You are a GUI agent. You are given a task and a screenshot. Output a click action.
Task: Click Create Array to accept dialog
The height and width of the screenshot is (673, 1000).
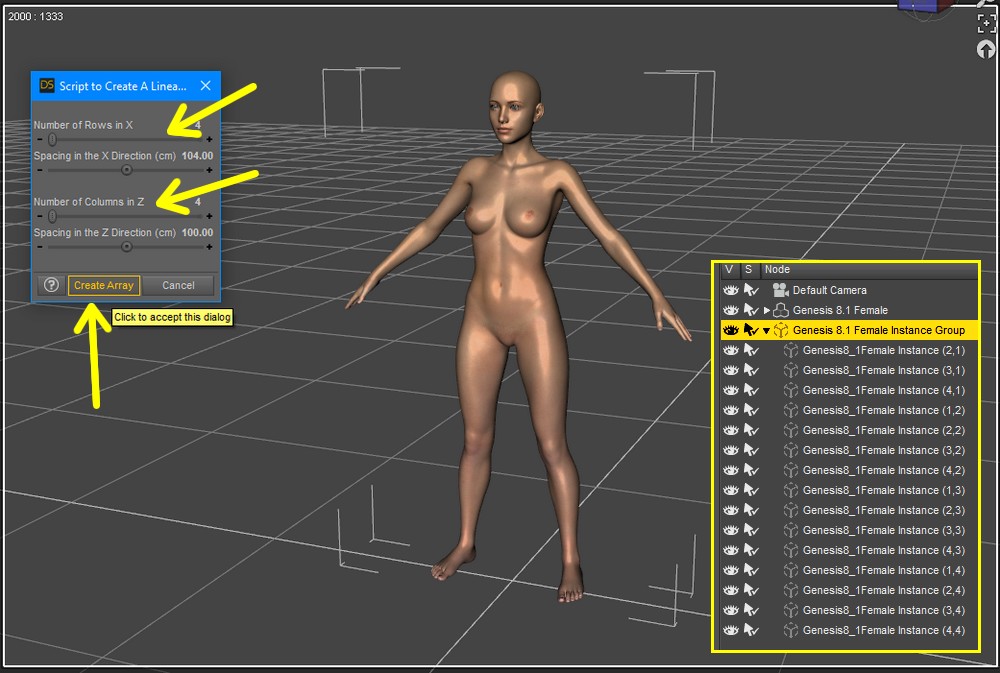(x=103, y=285)
